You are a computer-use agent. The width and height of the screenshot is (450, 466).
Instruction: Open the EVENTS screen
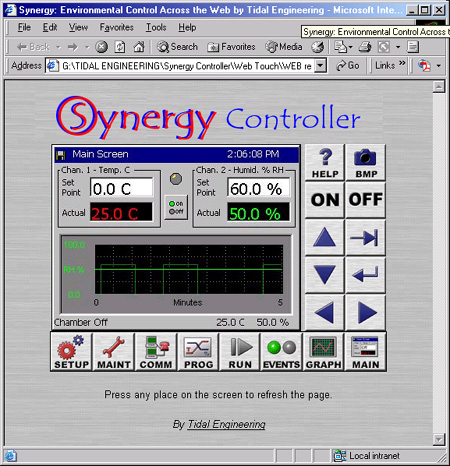282,352
